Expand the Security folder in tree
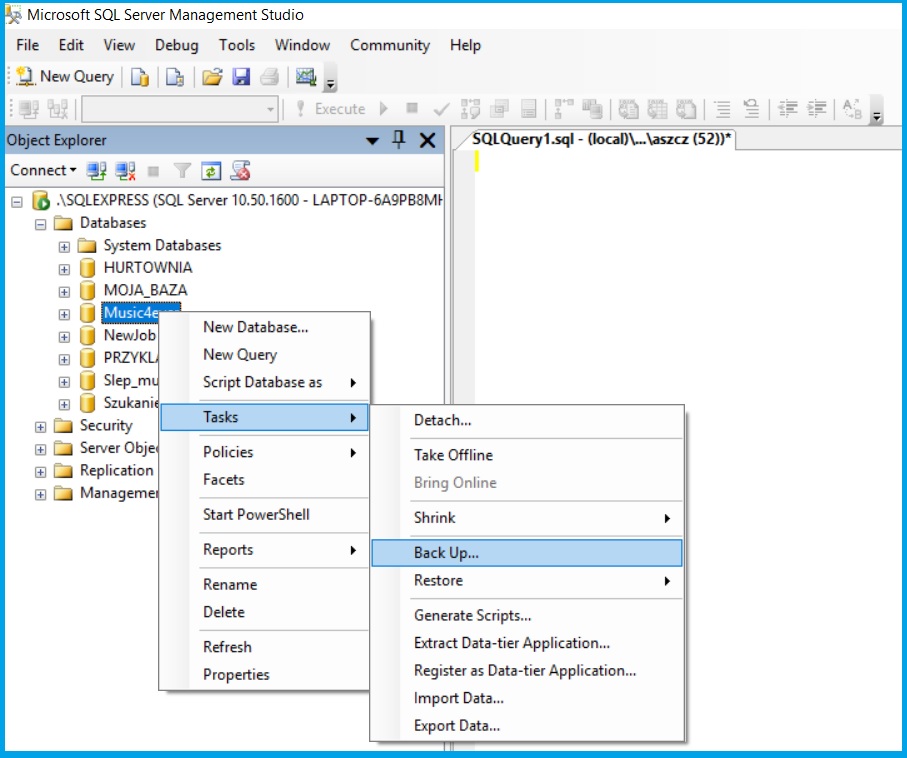 pos(41,426)
